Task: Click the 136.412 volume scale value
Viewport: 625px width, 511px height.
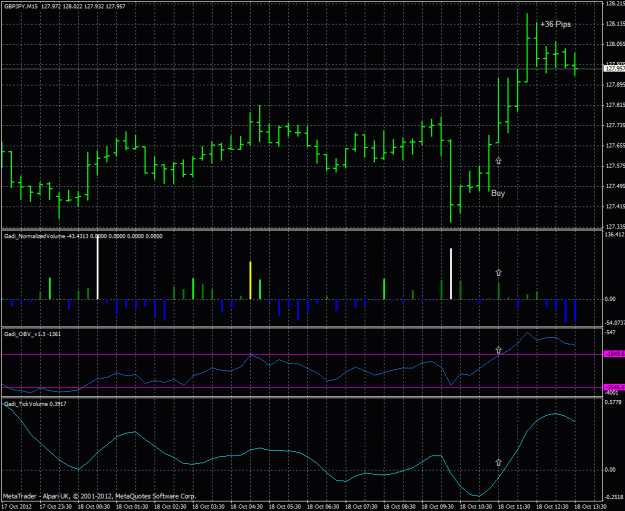Action: [615, 235]
